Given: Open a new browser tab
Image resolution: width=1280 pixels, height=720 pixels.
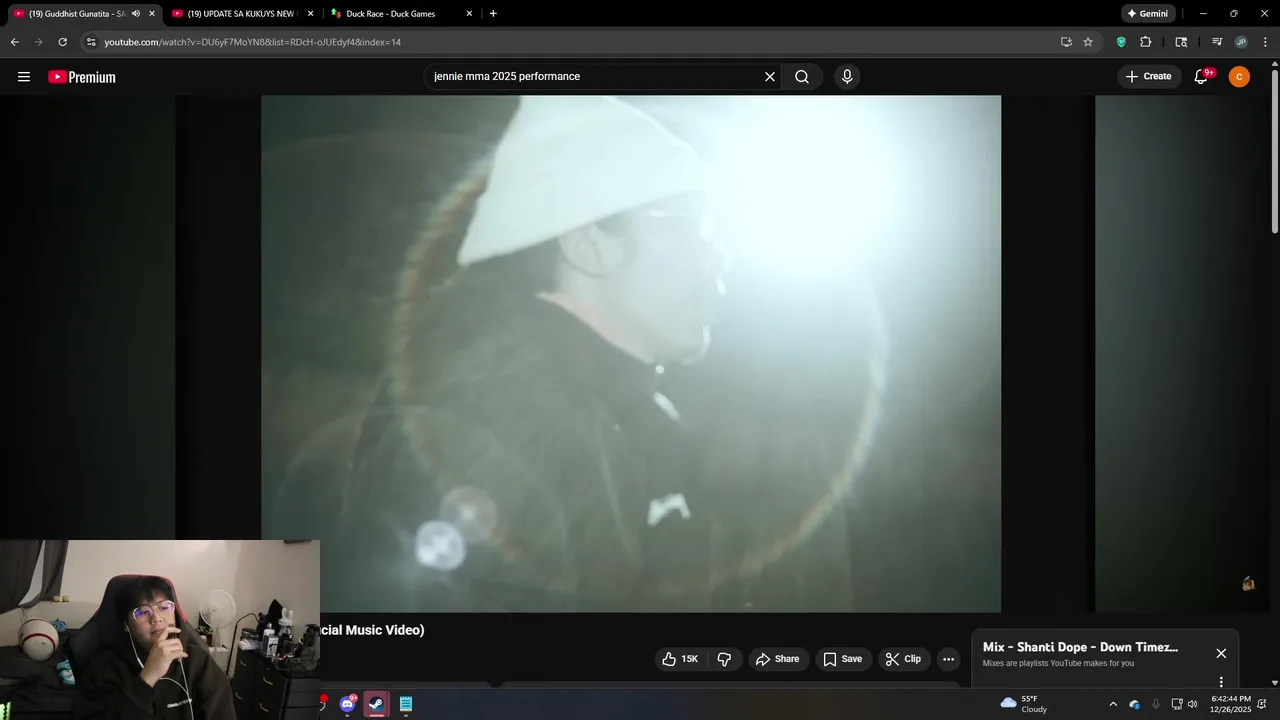Looking at the screenshot, I should point(493,14).
